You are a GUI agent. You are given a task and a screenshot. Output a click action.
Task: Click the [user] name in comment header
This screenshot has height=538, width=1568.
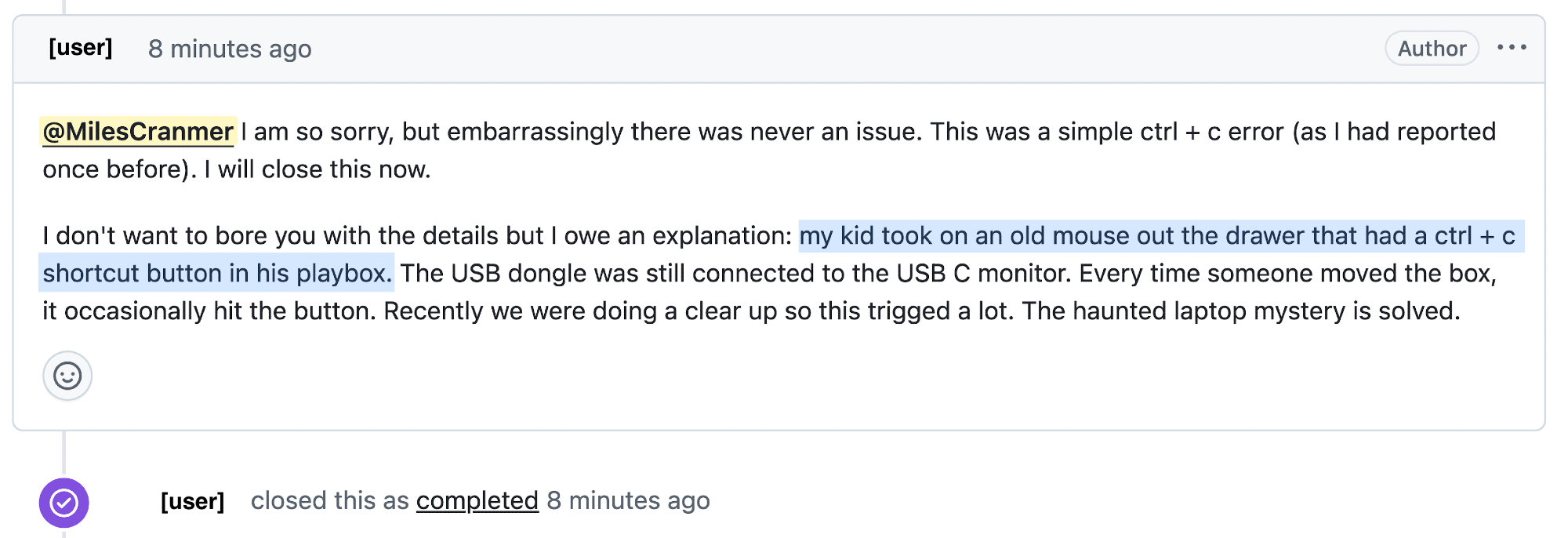click(81, 48)
